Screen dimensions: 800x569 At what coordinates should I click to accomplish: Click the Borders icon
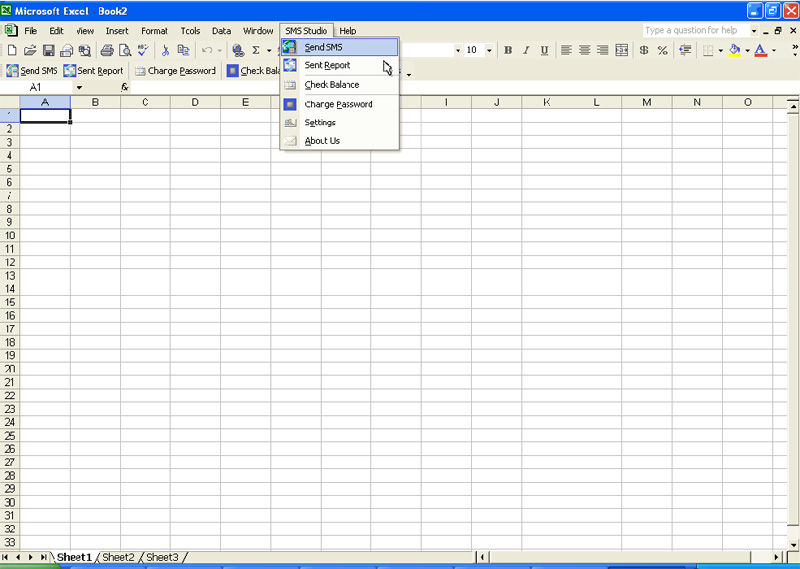point(708,50)
